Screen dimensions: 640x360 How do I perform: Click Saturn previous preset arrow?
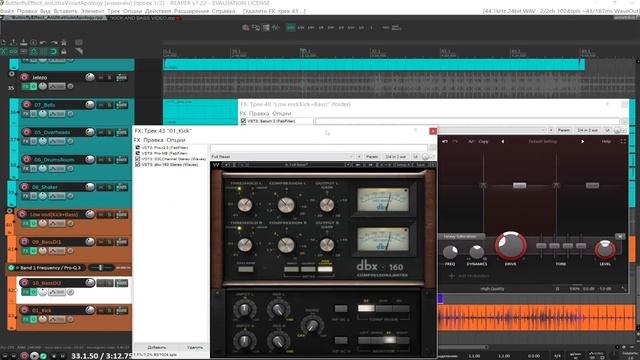[x=502, y=142]
